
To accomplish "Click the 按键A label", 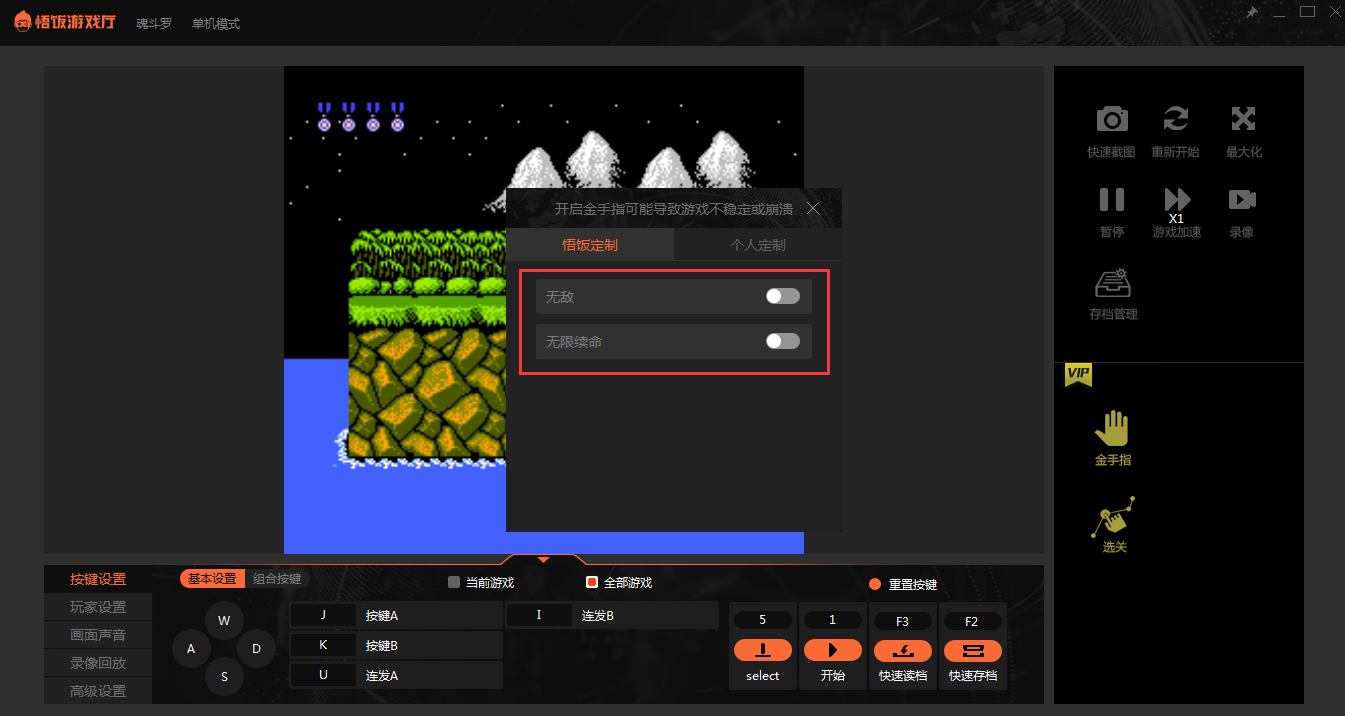I will coord(382,616).
